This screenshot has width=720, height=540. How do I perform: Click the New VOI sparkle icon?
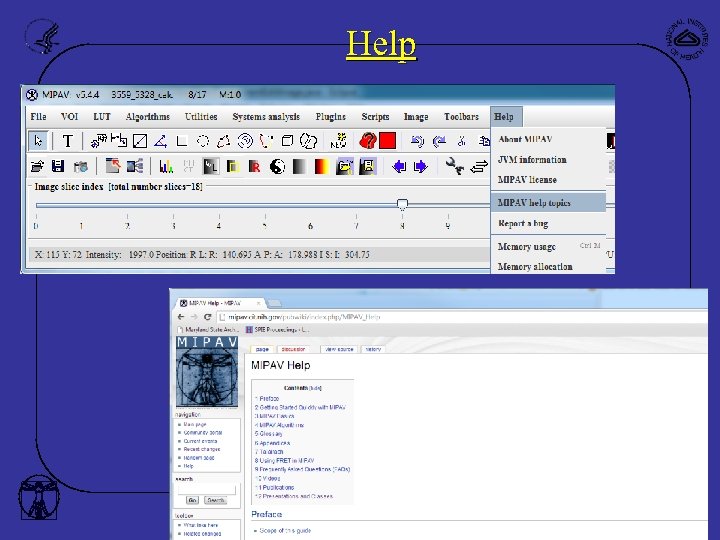pyautogui.click(x=339, y=141)
